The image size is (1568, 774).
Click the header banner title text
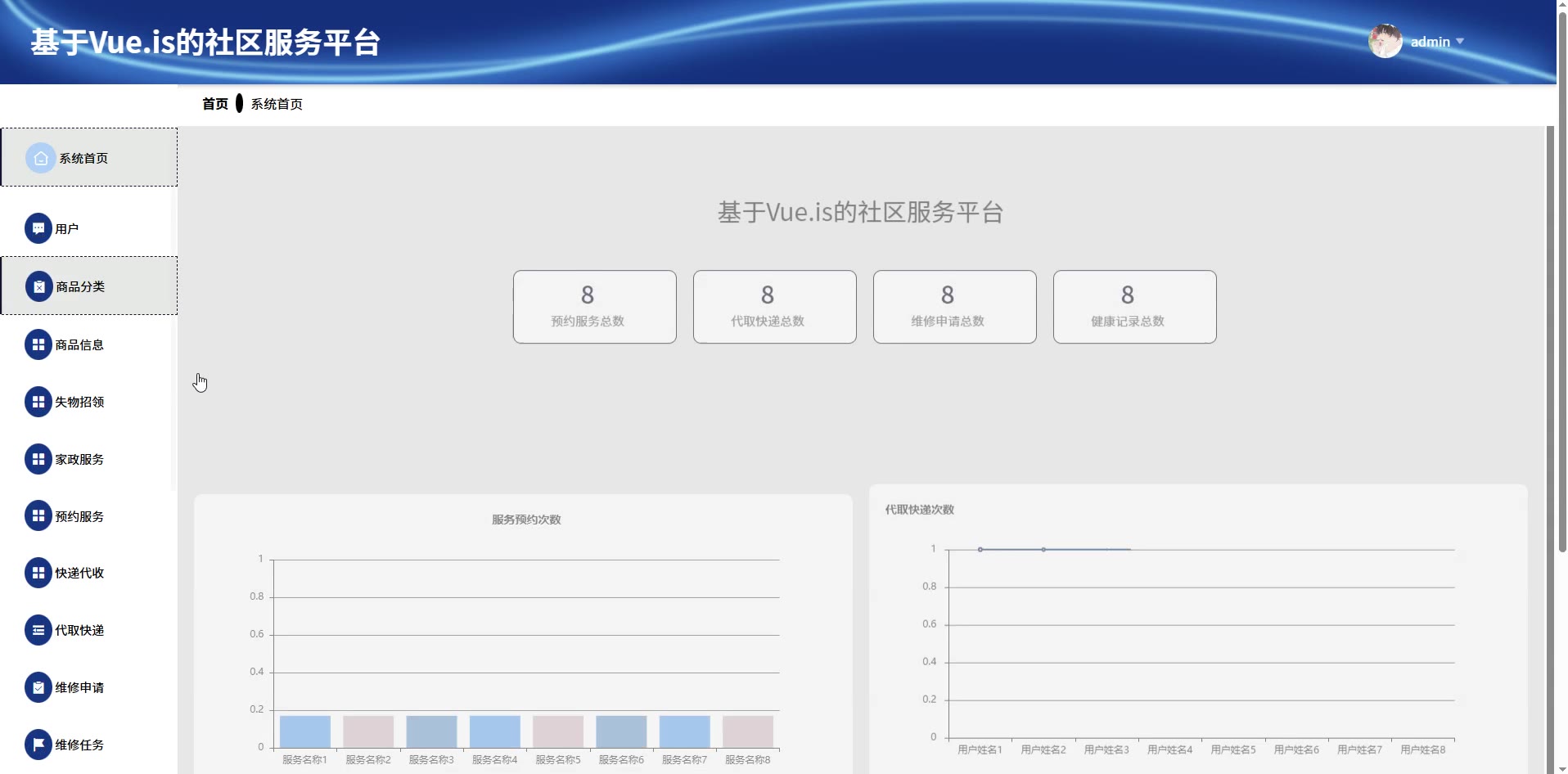[205, 43]
